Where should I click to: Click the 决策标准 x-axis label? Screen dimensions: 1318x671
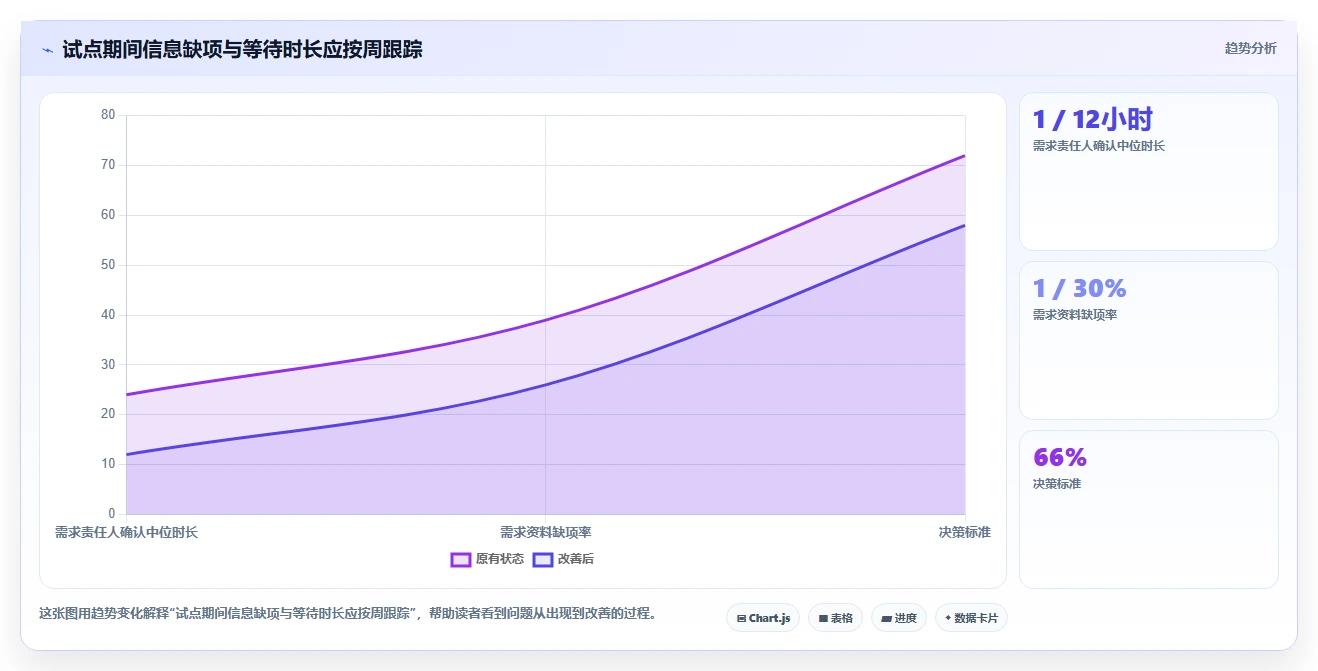click(x=964, y=532)
